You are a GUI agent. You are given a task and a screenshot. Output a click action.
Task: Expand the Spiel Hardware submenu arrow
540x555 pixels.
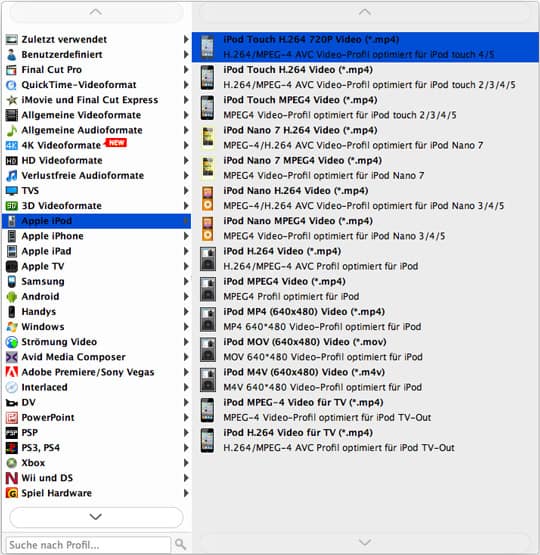186,493
